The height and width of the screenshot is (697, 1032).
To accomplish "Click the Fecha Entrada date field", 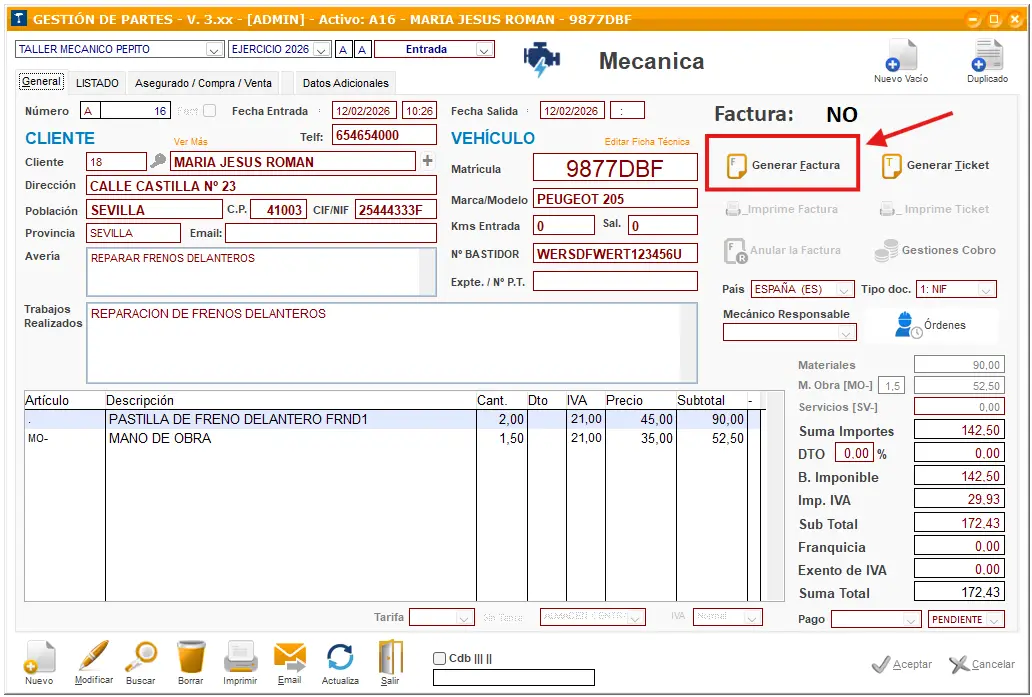I will pyautogui.click(x=364, y=111).
